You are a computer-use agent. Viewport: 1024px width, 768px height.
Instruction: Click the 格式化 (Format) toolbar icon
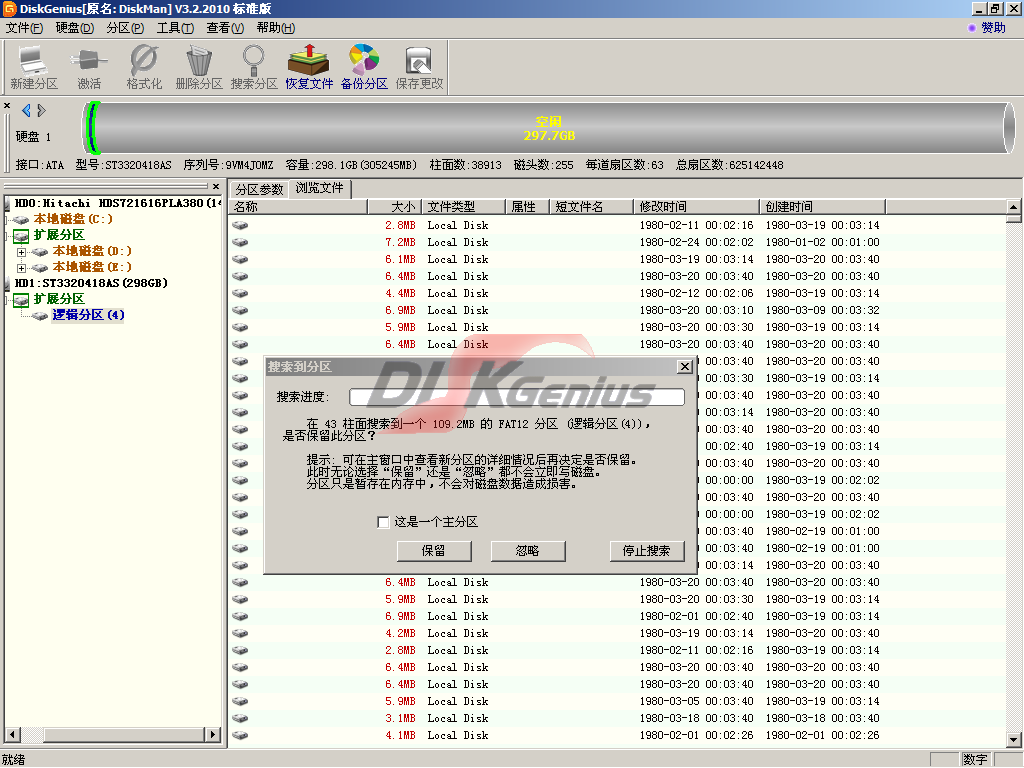(144, 67)
